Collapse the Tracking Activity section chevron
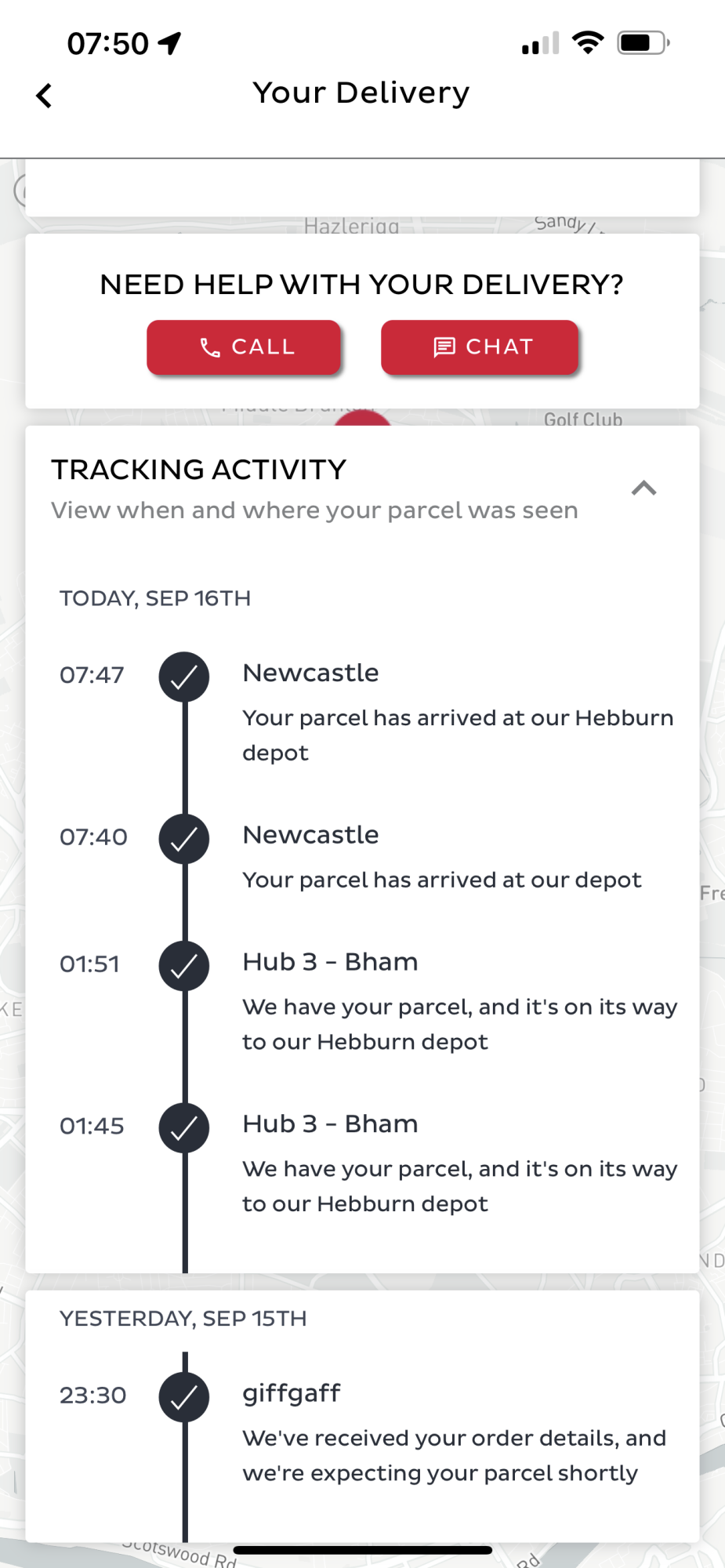This screenshot has width=725, height=1568. (643, 488)
